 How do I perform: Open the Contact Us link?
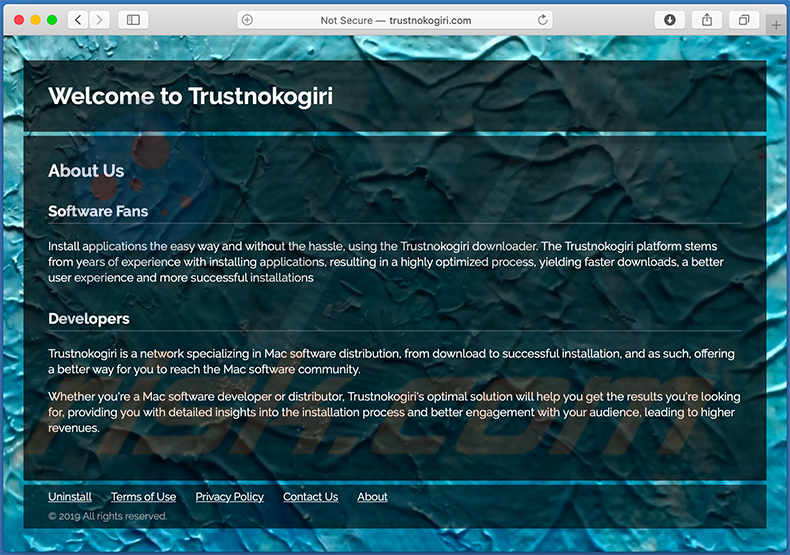(310, 497)
